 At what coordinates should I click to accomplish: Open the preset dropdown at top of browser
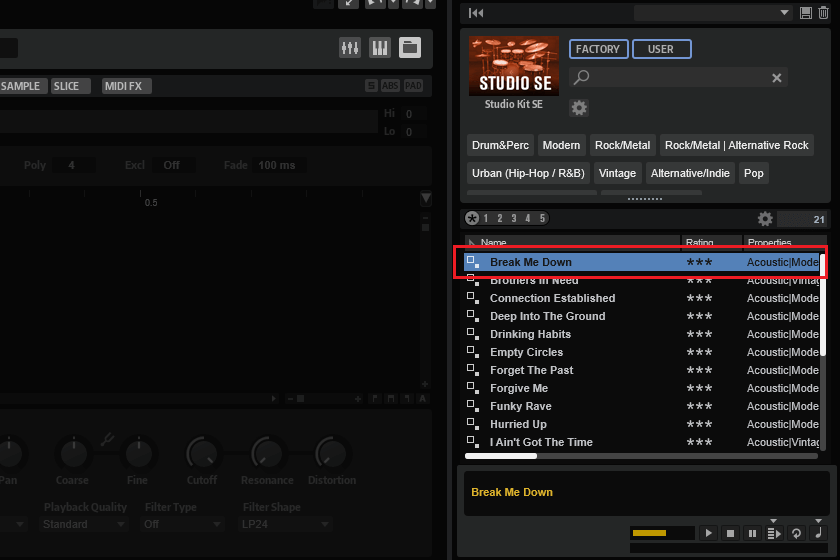(713, 12)
